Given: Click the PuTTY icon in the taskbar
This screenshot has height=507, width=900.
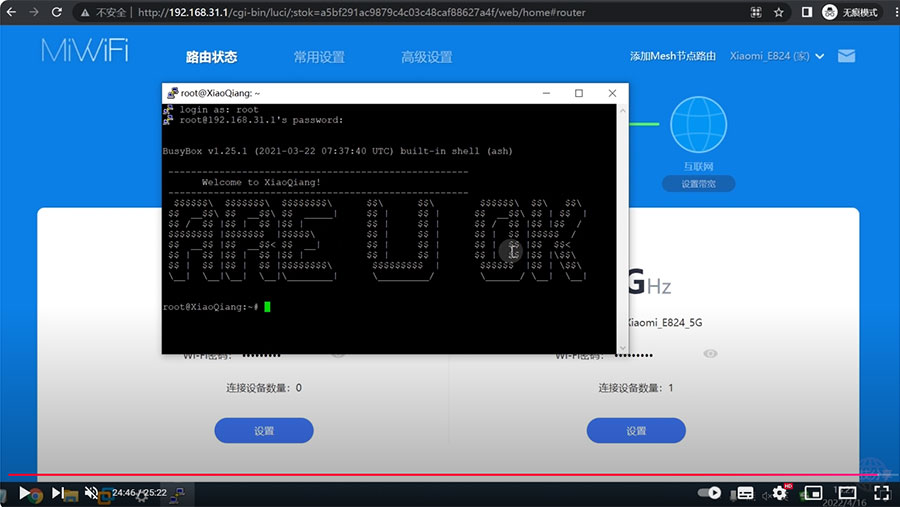Looking at the screenshot, I should [178, 494].
